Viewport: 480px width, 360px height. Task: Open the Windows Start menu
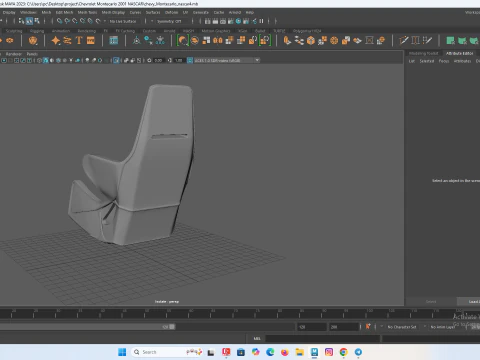(122, 352)
